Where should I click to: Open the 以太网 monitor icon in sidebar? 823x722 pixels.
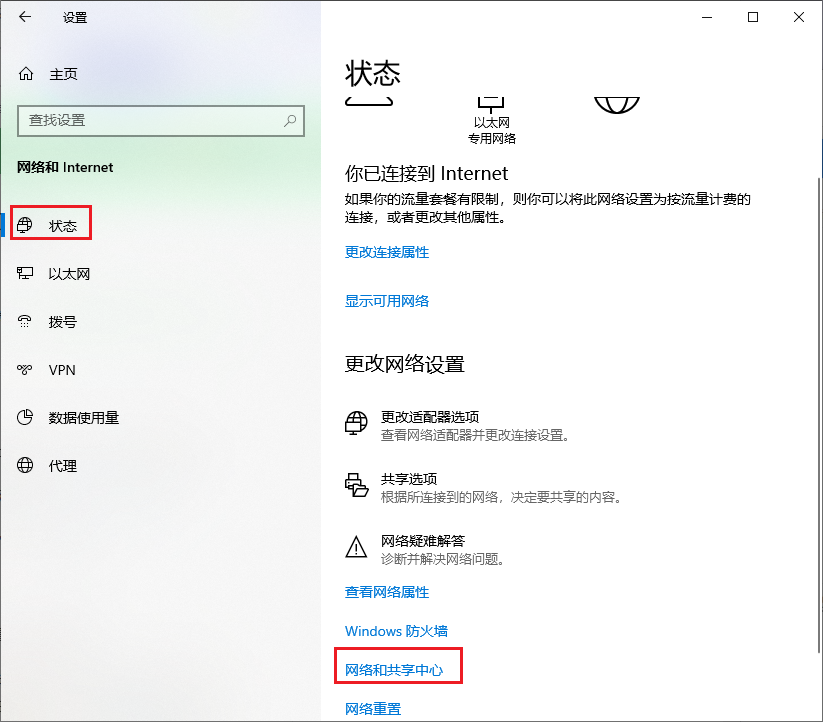[25, 273]
